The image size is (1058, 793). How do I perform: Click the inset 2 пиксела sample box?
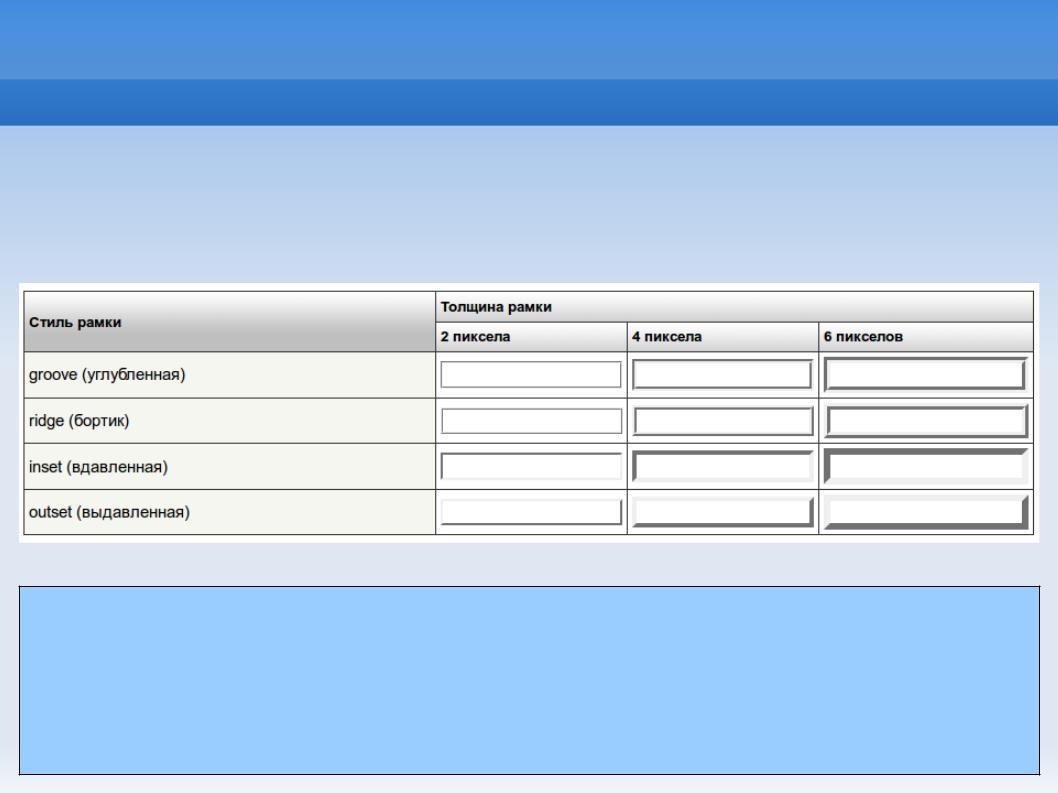[531, 467]
